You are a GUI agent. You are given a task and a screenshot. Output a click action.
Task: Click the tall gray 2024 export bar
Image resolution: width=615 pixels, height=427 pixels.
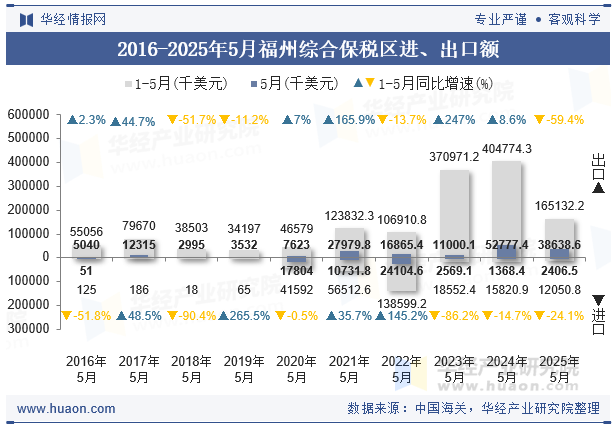[506, 209]
